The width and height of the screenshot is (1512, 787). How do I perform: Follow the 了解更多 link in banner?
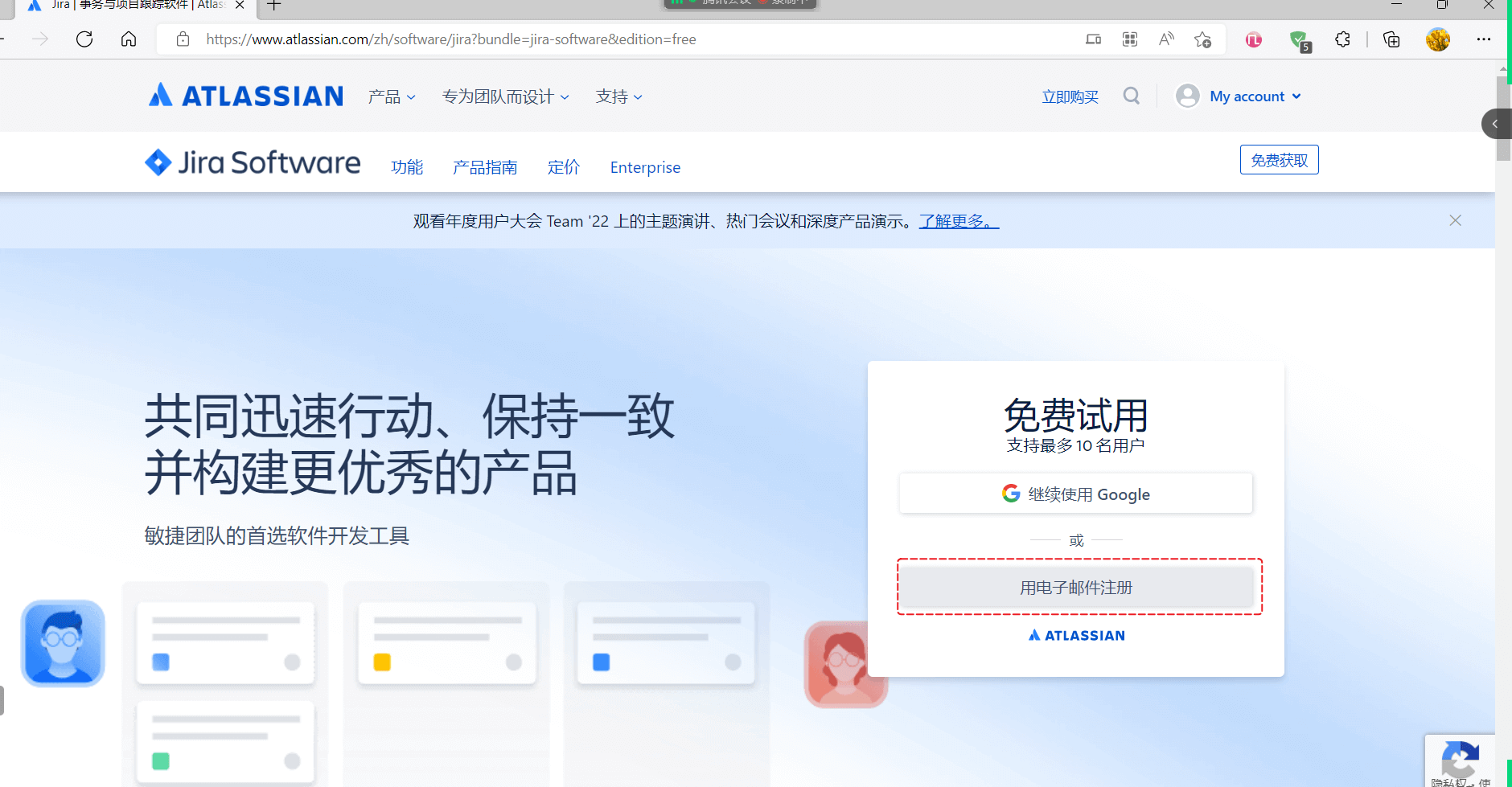959,221
